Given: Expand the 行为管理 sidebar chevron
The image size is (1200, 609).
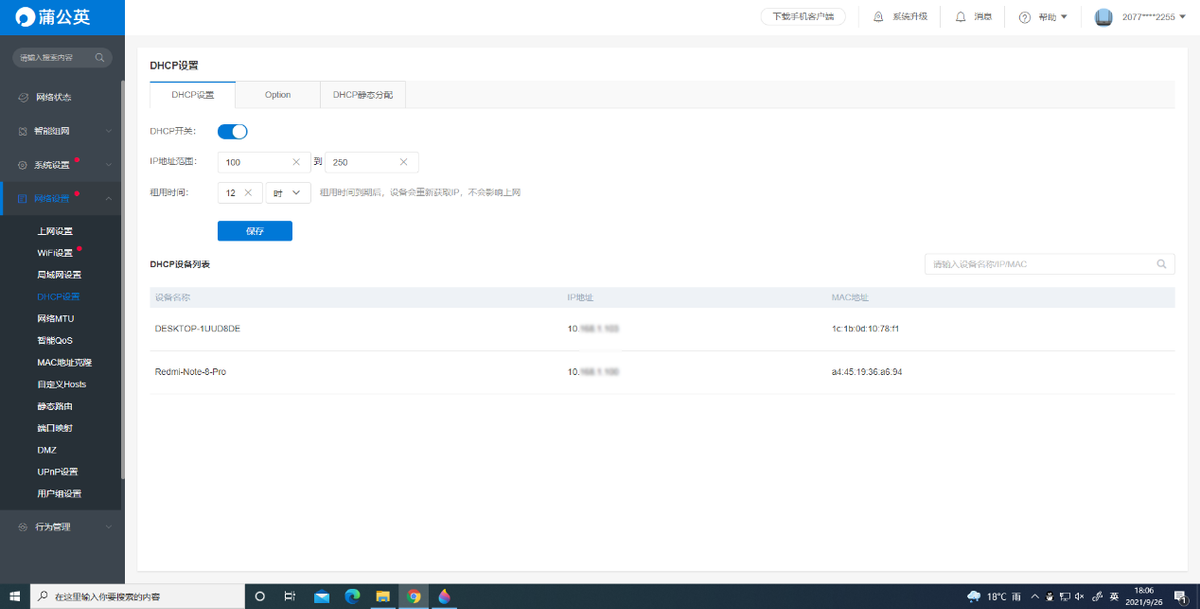Looking at the screenshot, I should (x=108, y=526).
